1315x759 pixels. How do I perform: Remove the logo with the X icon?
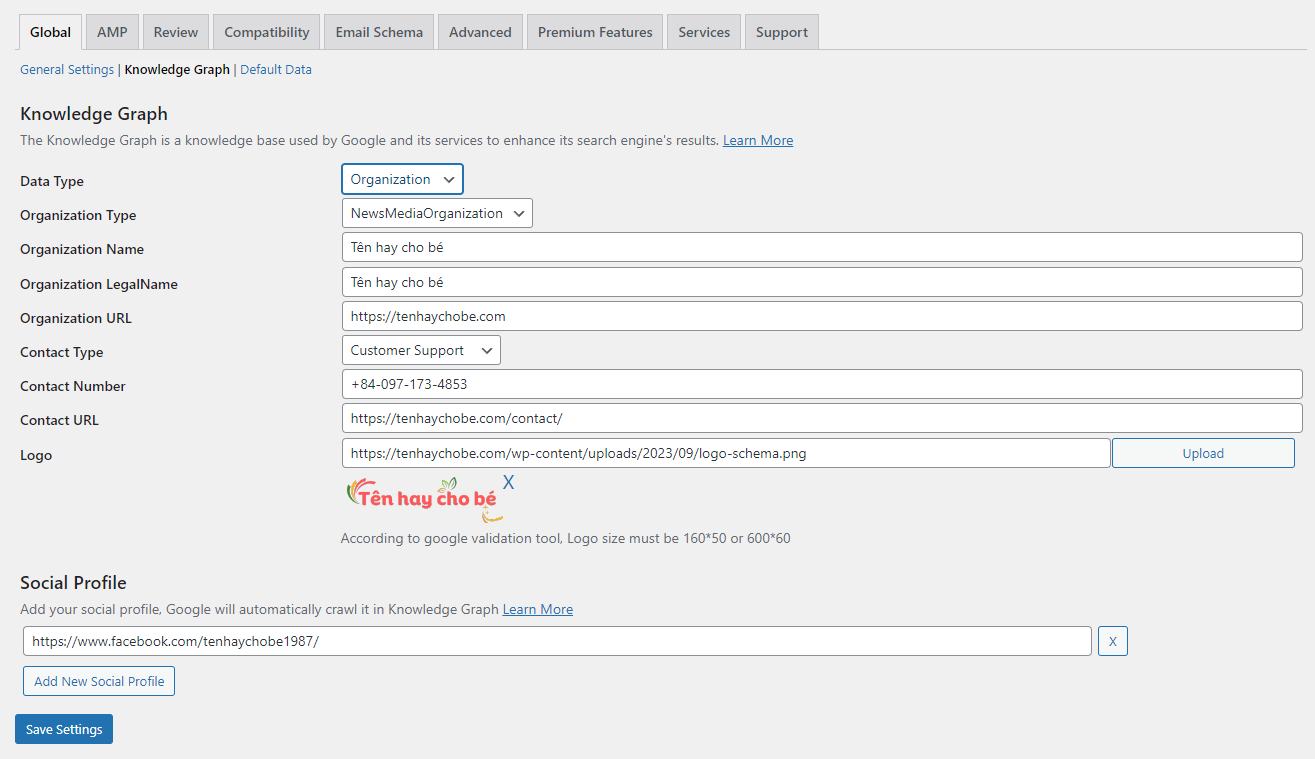coord(508,482)
